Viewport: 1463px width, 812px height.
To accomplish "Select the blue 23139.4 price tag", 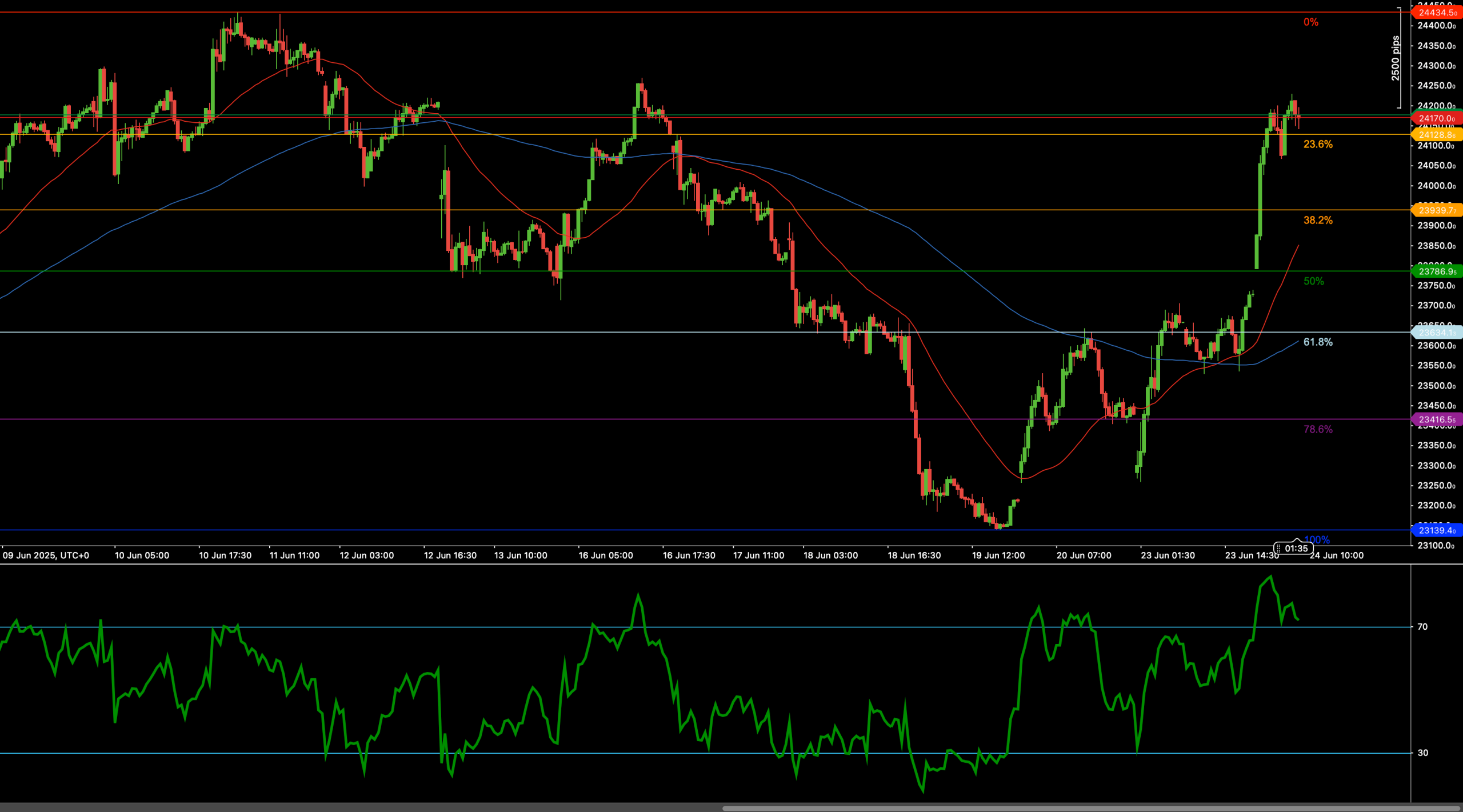I will pyautogui.click(x=1437, y=530).
